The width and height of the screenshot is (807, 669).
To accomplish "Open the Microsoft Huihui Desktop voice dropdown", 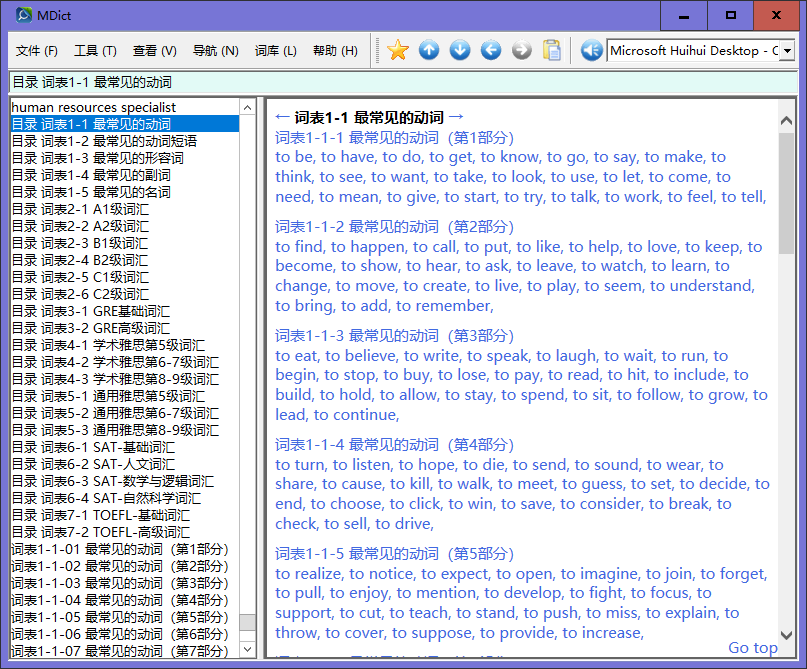I will 787,51.
